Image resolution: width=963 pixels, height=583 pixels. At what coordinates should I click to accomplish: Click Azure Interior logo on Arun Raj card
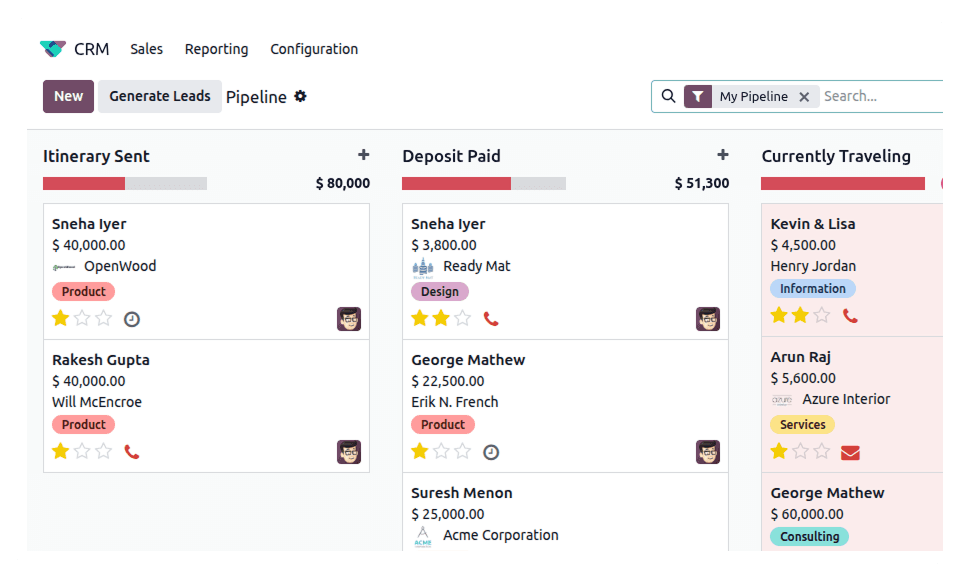[782, 400]
